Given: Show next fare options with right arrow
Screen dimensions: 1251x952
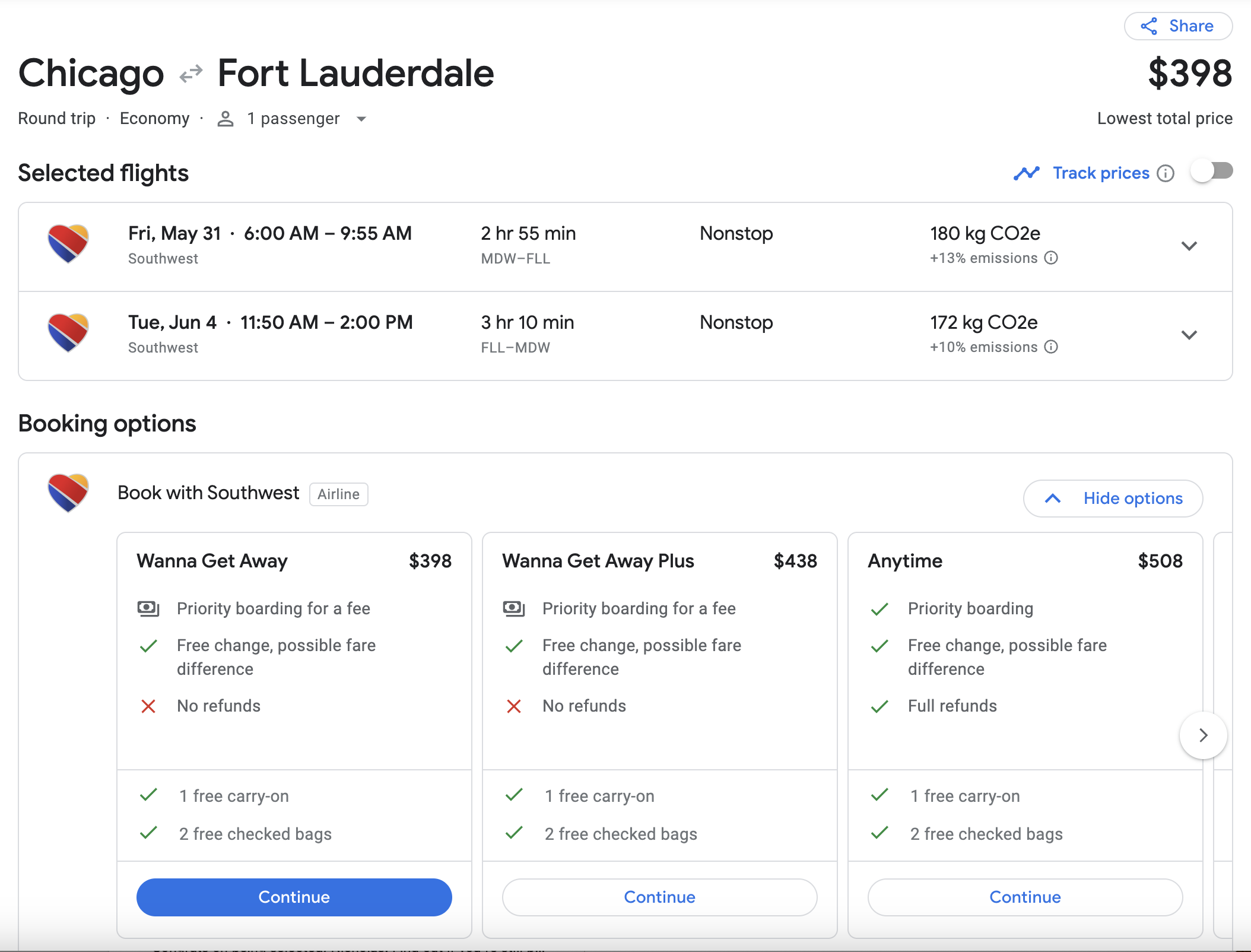Looking at the screenshot, I should coord(1204,735).
